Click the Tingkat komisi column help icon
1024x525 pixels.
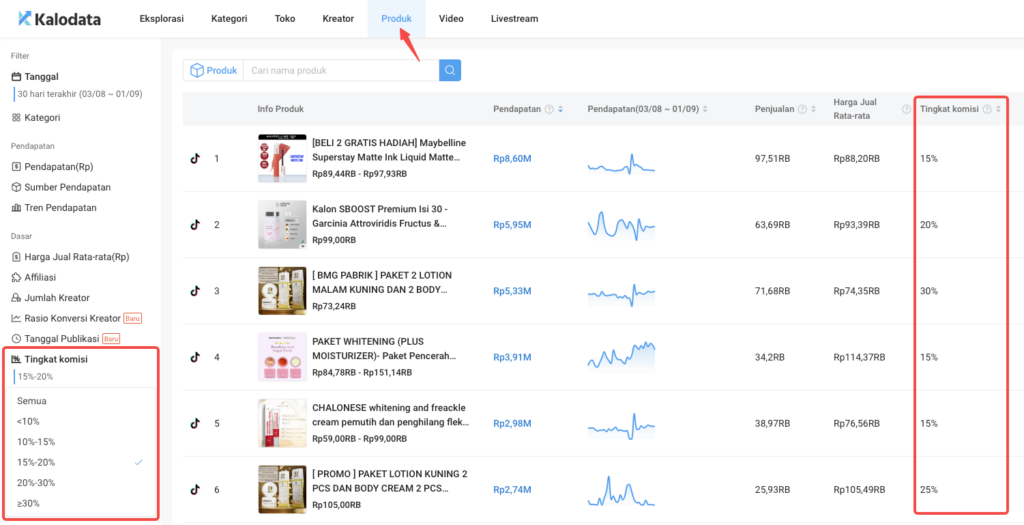[x=987, y=109]
